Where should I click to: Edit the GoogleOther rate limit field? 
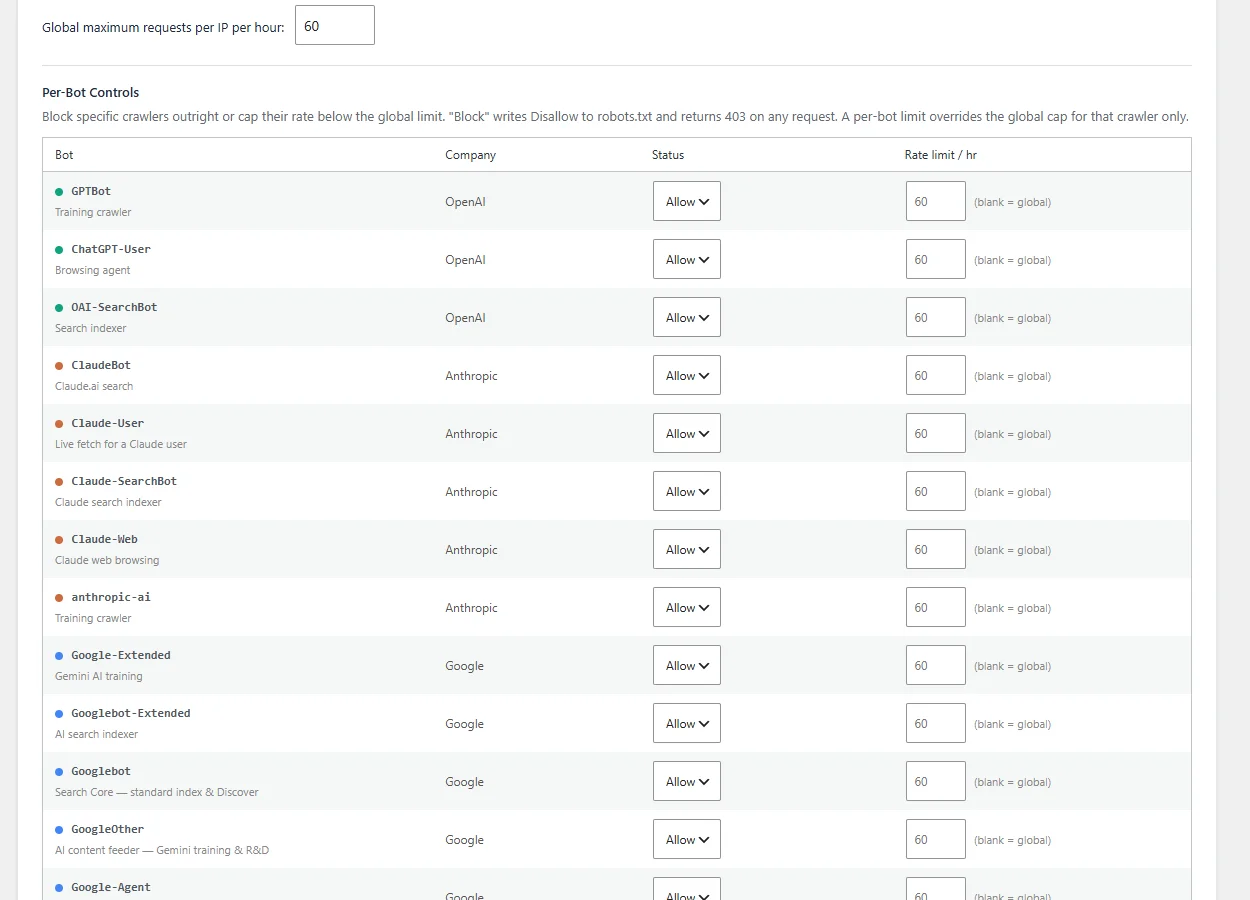coord(936,839)
